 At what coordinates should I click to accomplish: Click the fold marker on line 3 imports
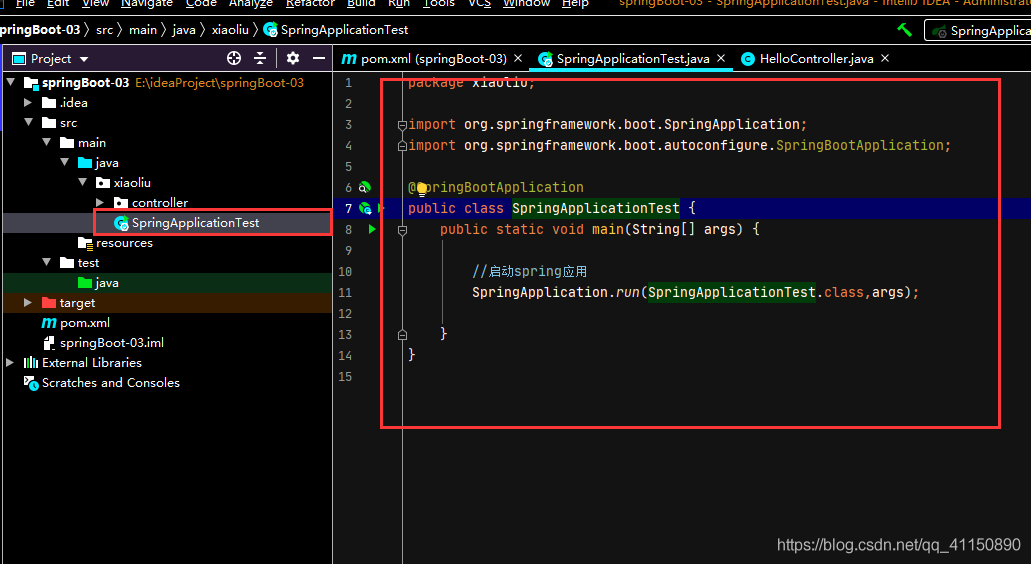(x=402, y=125)
